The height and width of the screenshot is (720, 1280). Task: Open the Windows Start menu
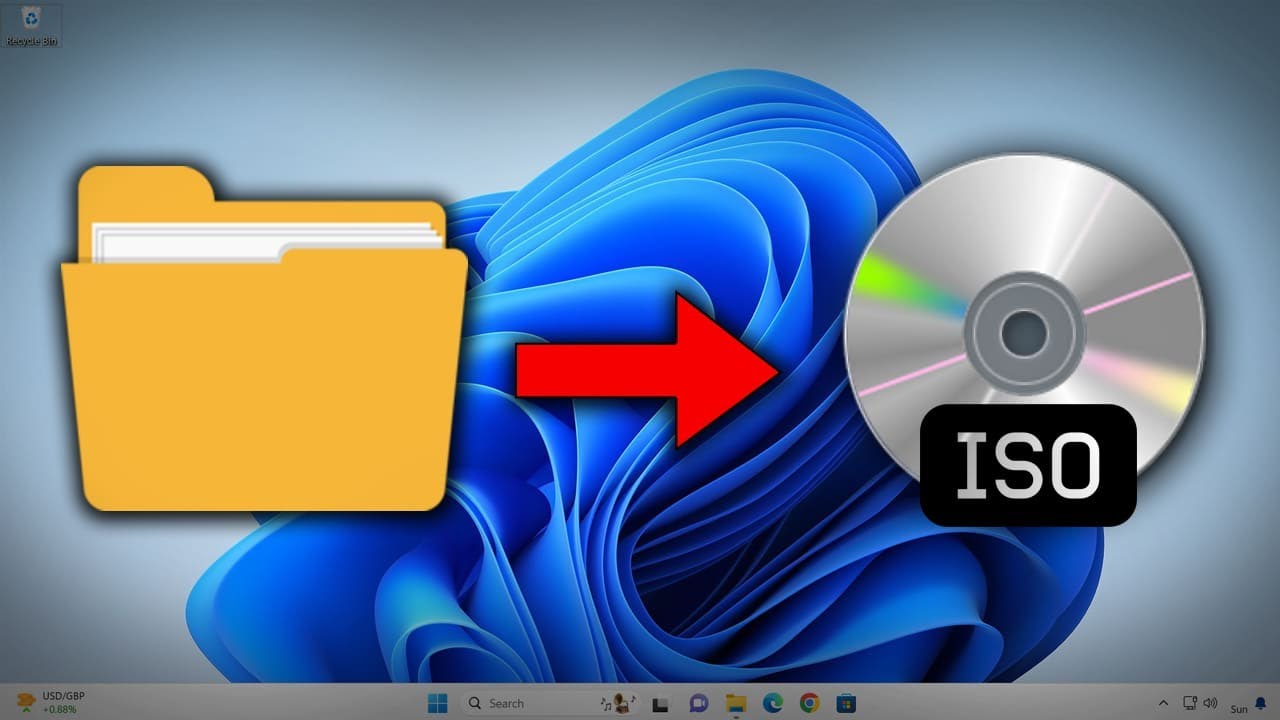(437, 703)
